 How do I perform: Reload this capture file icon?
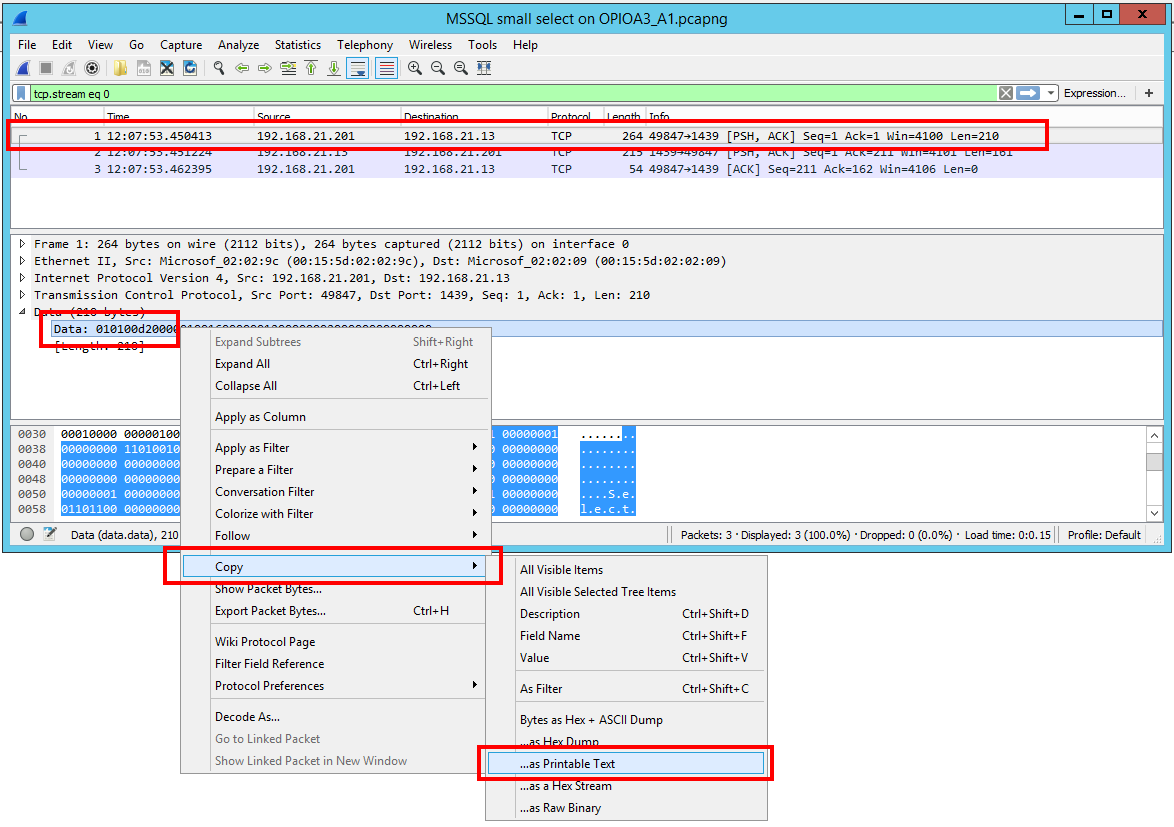(190, 68)
